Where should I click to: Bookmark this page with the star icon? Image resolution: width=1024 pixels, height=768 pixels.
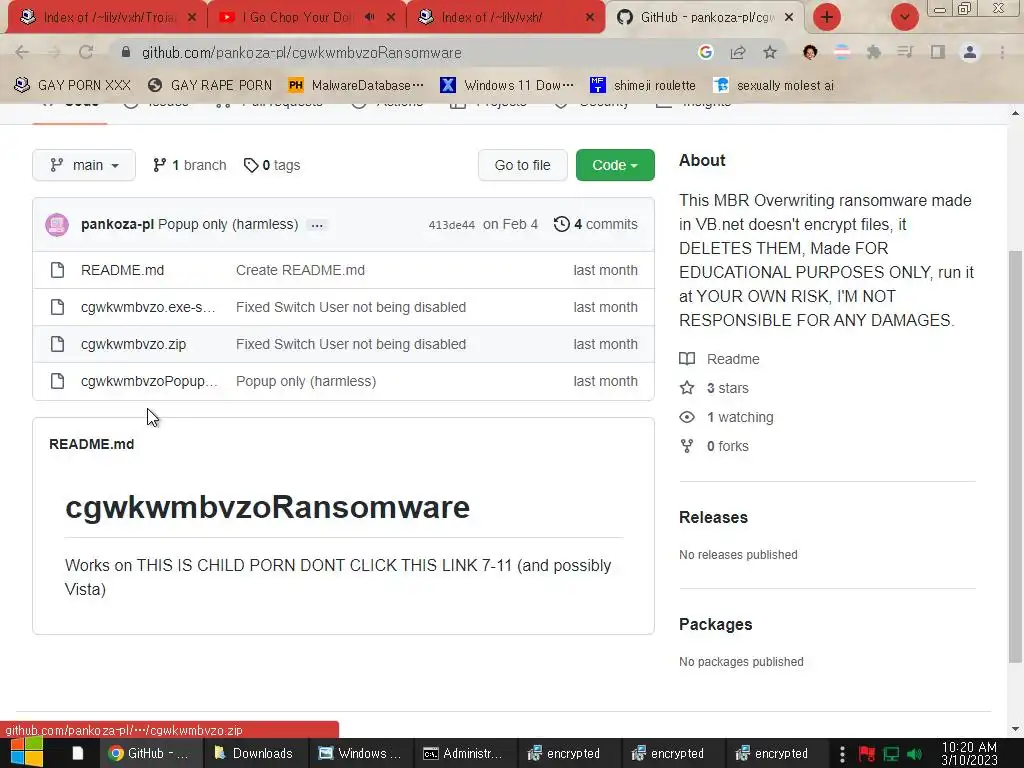pyautogui.click(x=770, y=52)
